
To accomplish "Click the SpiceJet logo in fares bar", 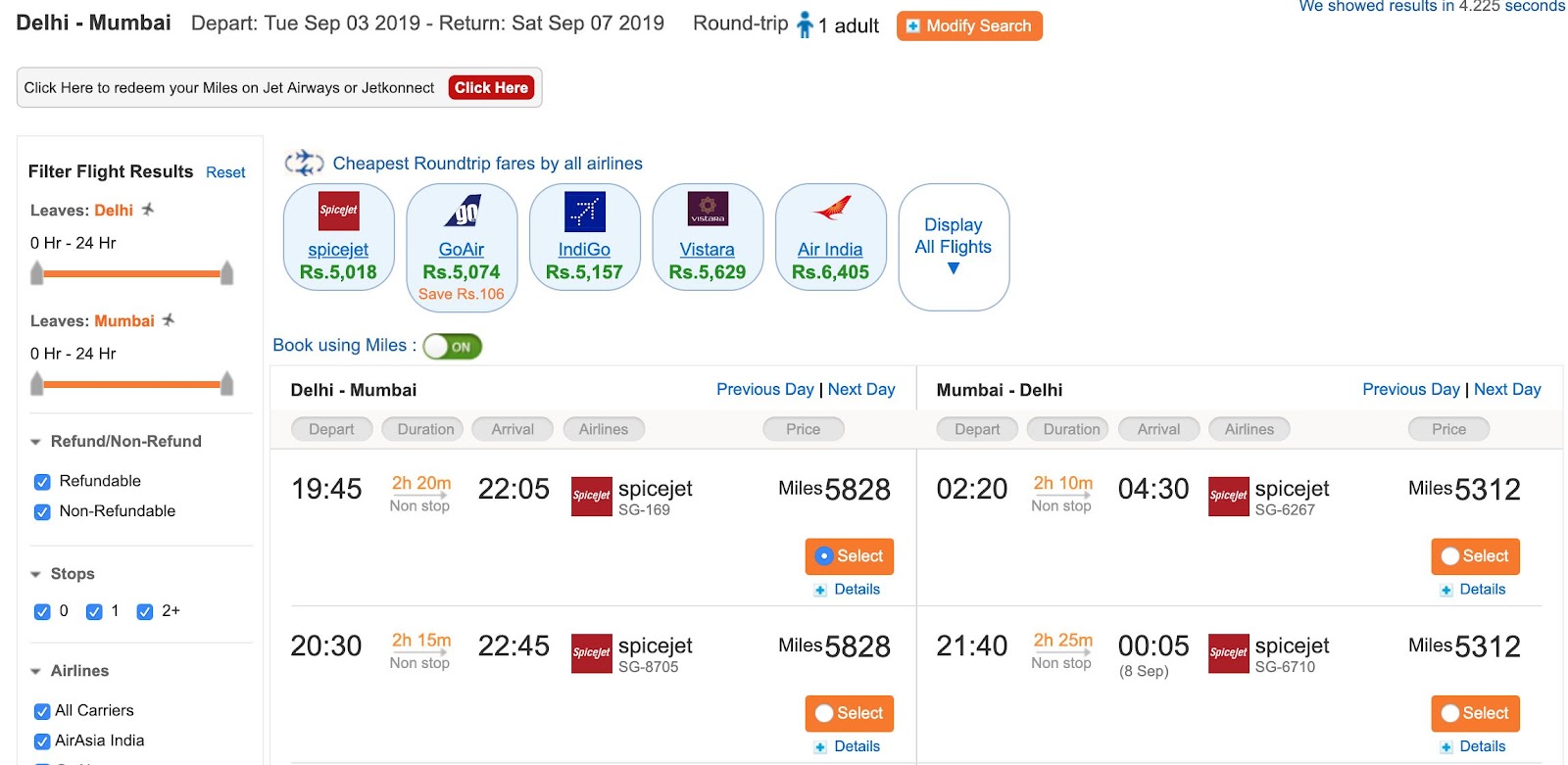I will tap(338, 211).
